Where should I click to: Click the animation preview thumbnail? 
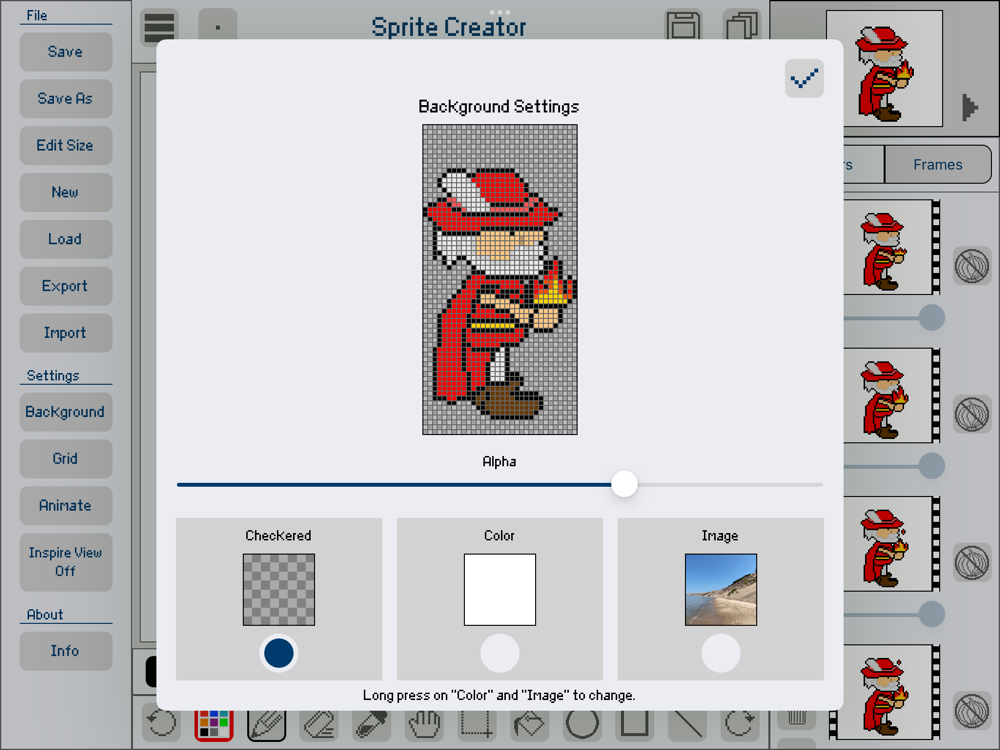click(x=884, y=68)
